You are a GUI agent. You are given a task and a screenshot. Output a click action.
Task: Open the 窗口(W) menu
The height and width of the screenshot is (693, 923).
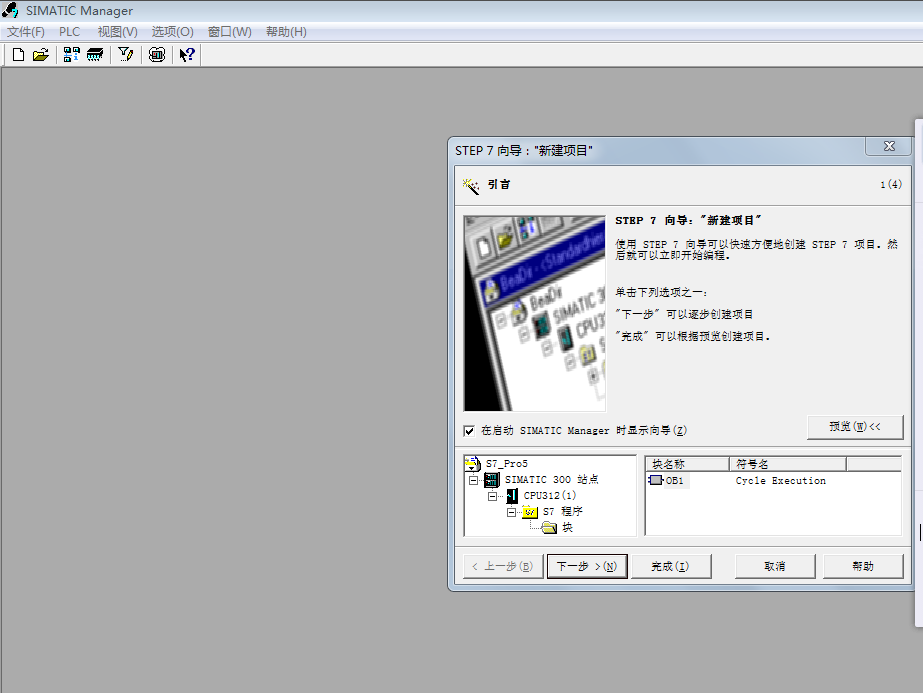click(x=230, y=32)
